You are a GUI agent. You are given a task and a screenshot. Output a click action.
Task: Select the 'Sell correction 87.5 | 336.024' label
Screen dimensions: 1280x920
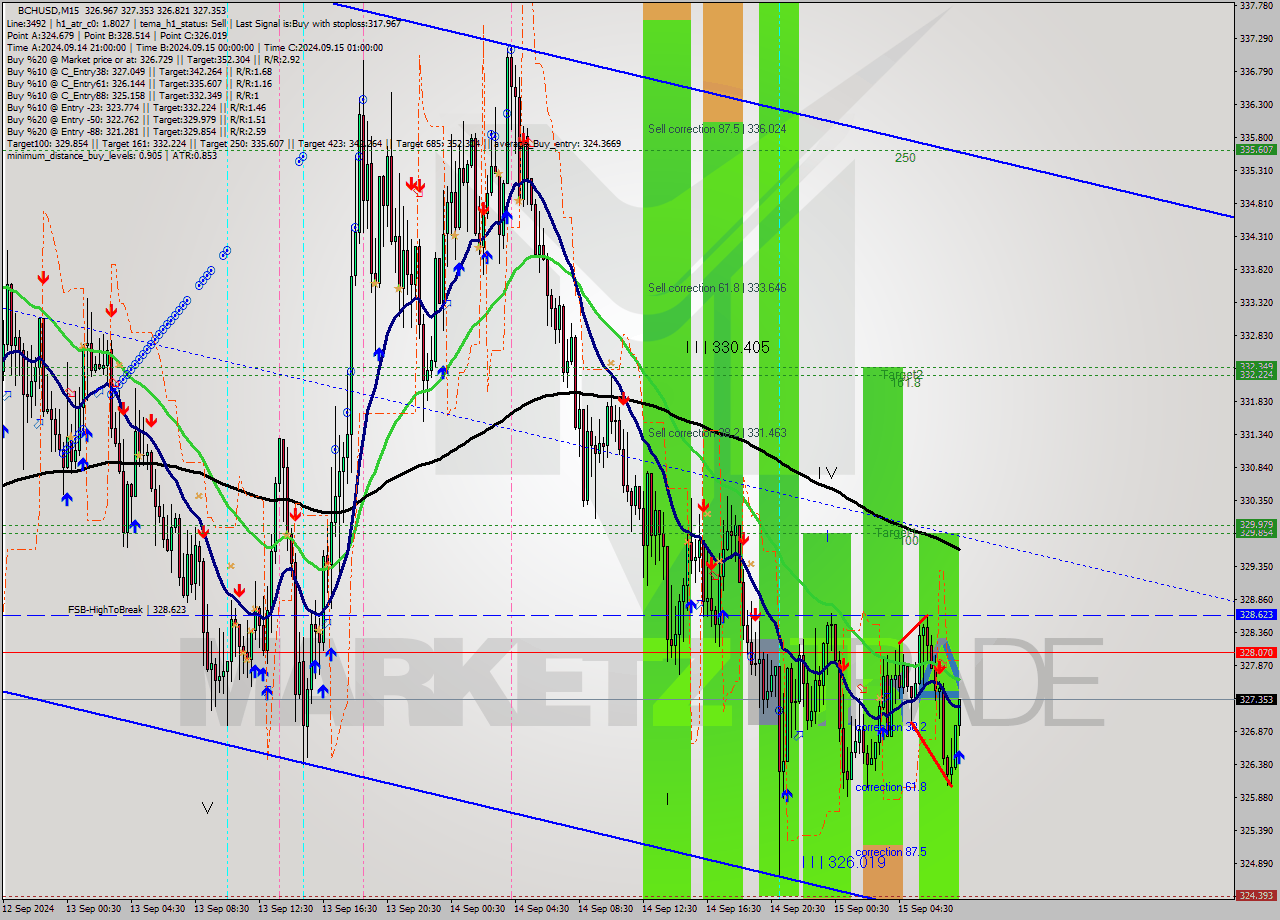pos(717,129)
